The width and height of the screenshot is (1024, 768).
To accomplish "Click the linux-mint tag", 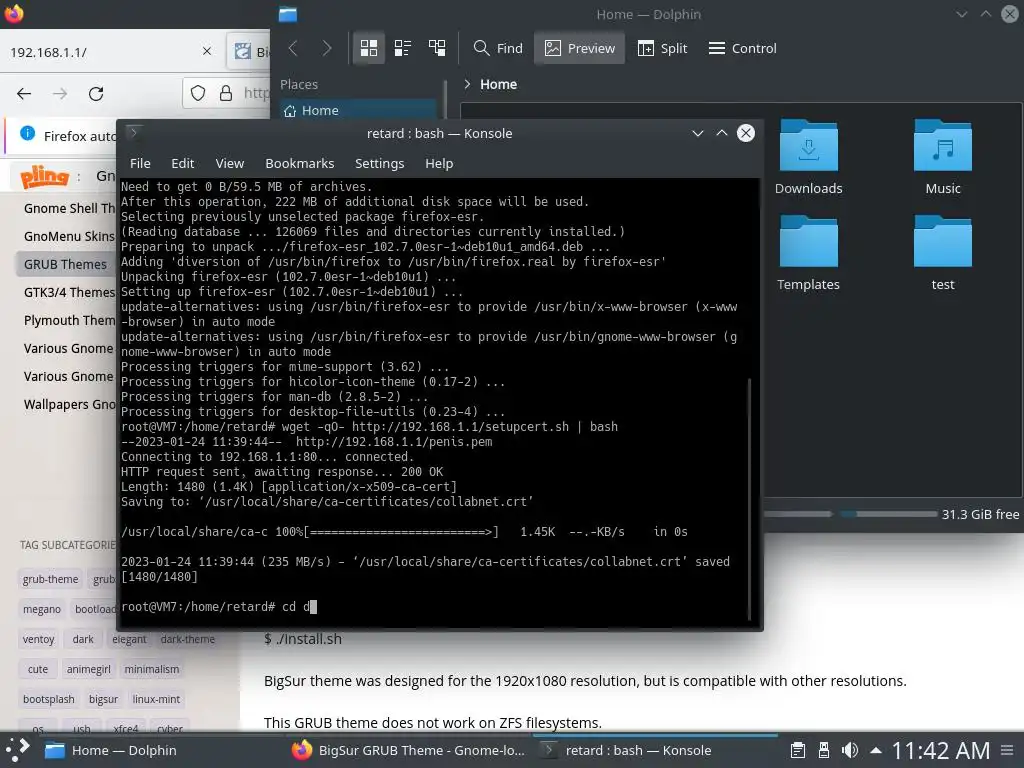I will [x=156, y=699].
